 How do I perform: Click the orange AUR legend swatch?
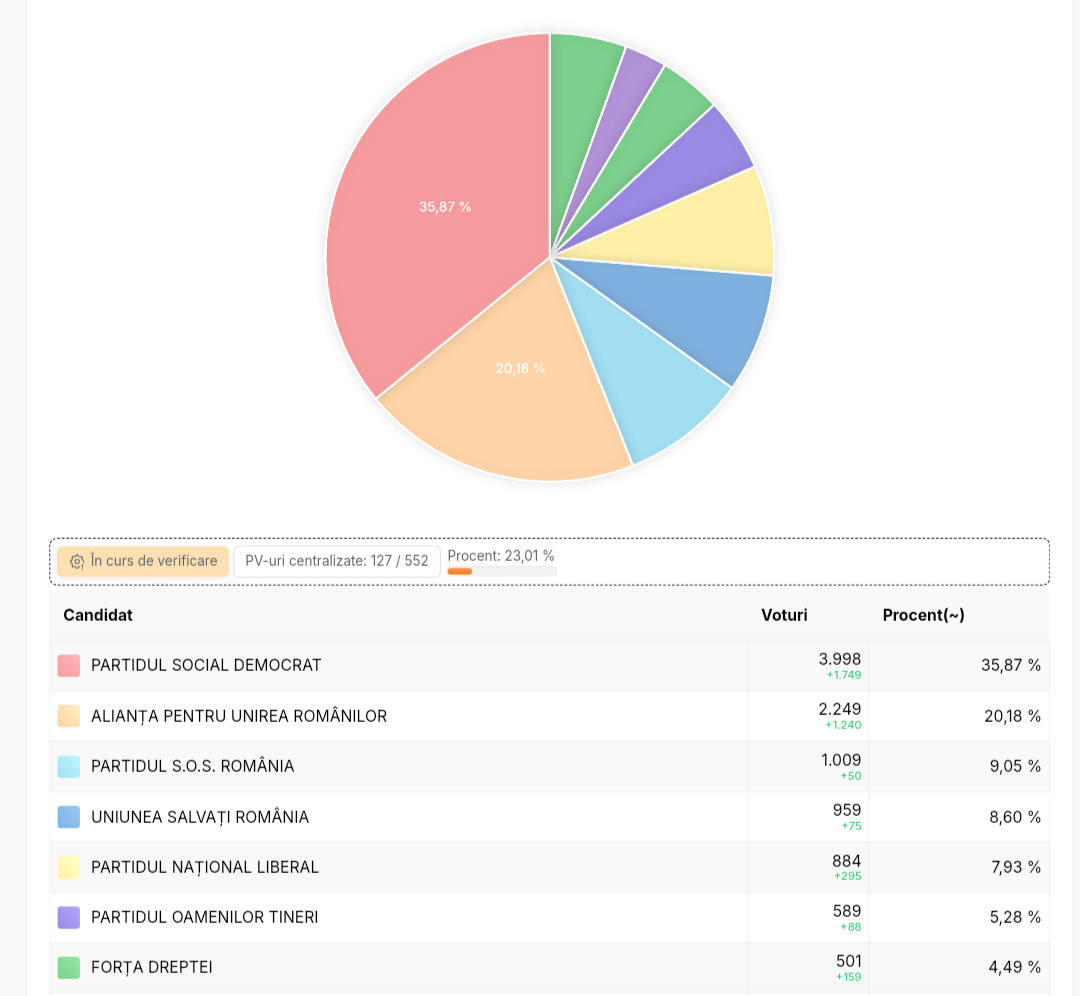69,716
